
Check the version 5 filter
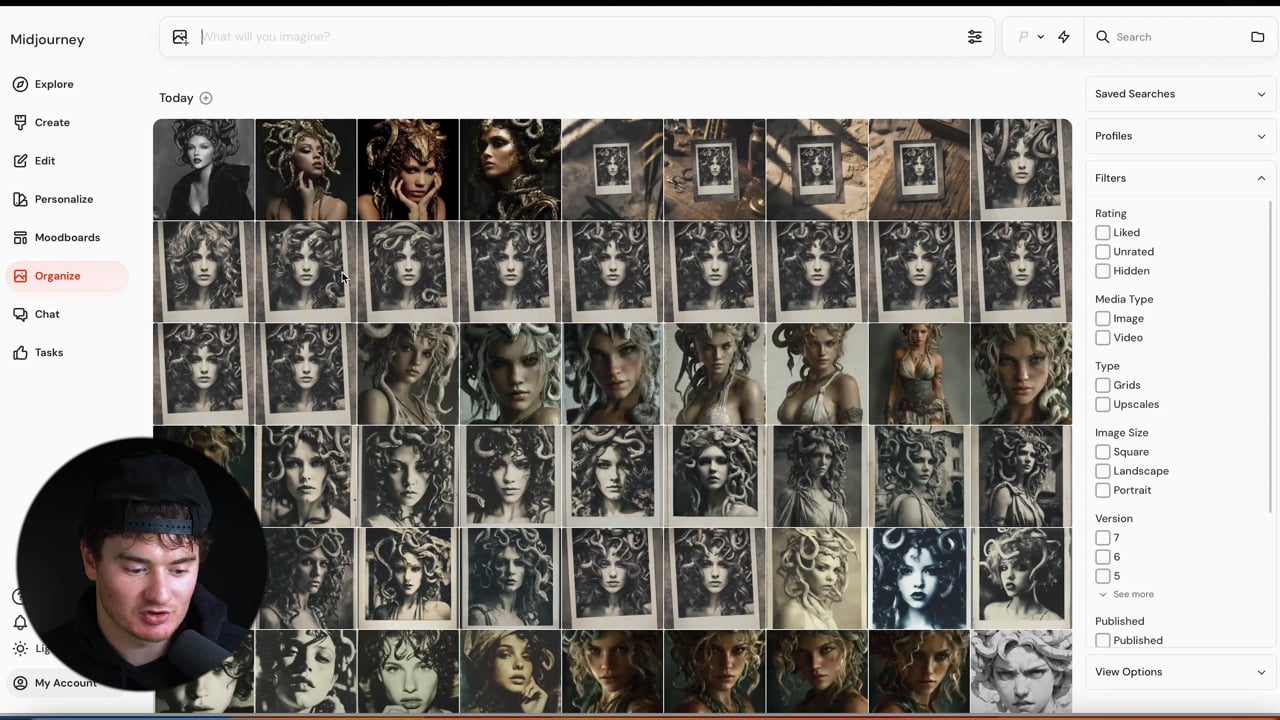[1102, 576]
